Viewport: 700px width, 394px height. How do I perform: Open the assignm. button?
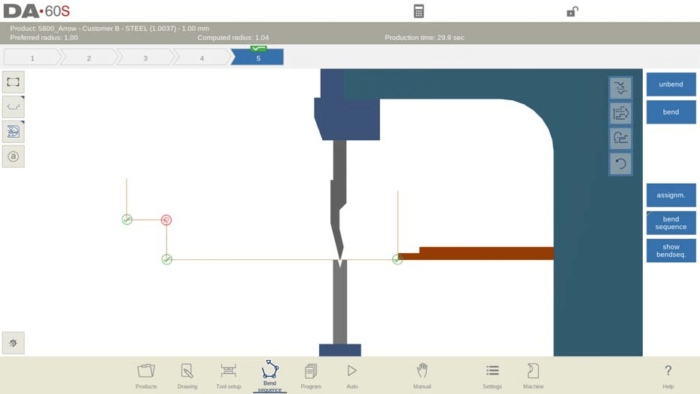pos(671,195)
